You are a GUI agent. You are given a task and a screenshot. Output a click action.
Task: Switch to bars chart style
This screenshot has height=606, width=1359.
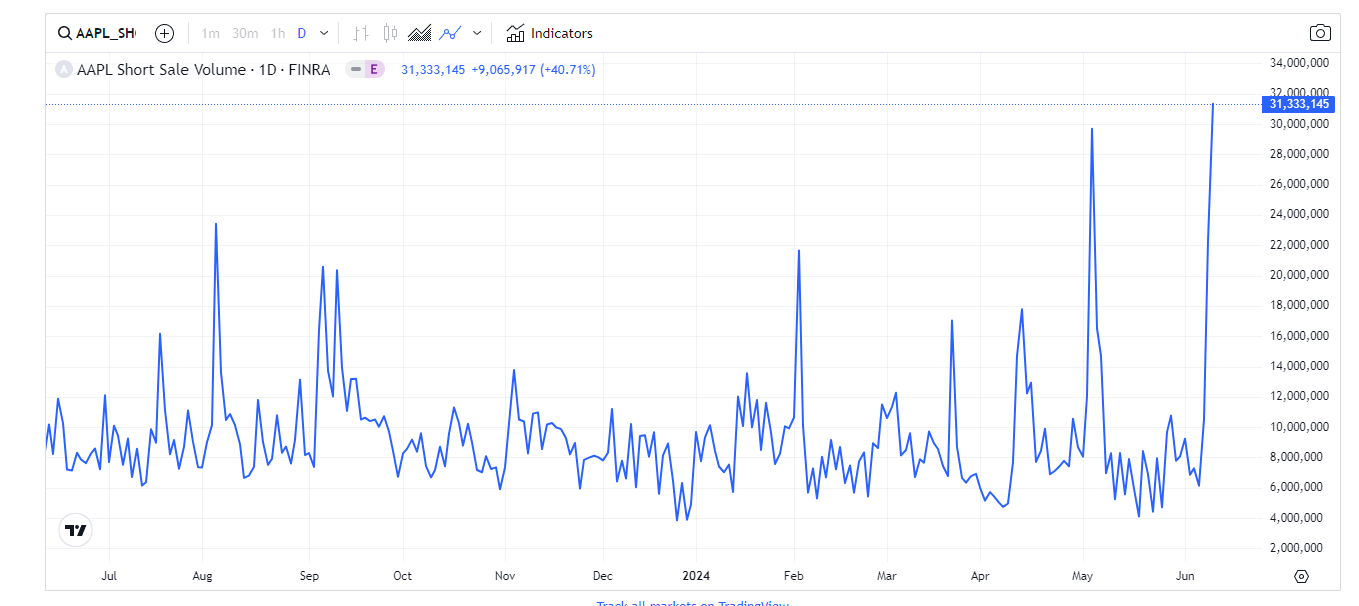[x=361, y=33]
